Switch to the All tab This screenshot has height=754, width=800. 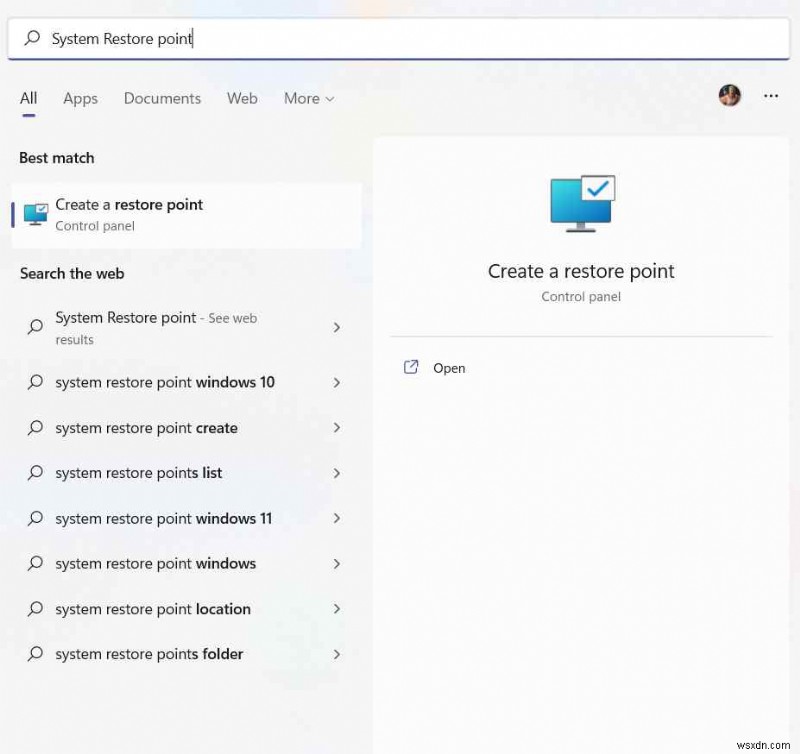(x=29, y=98)
